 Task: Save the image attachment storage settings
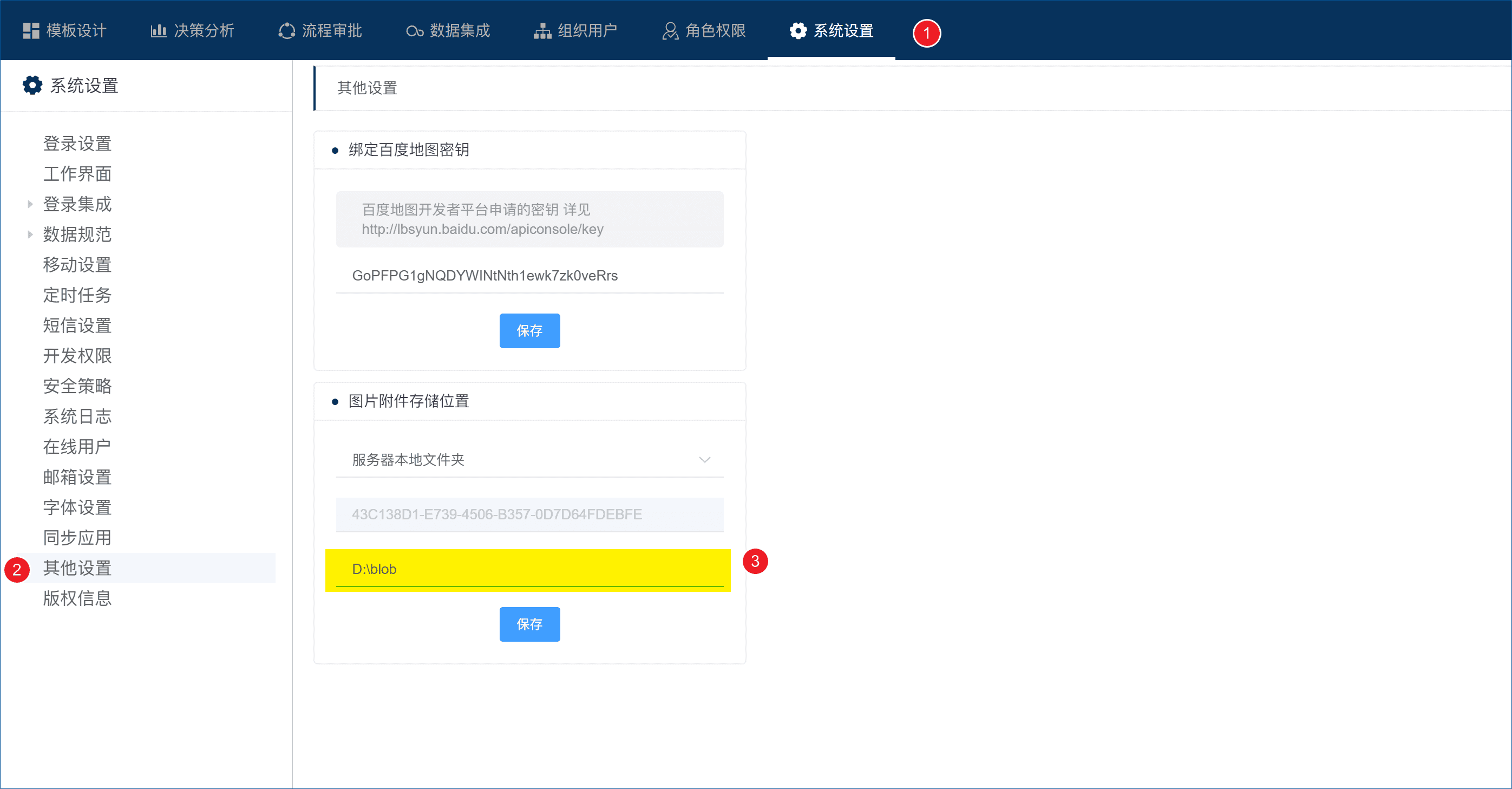tap(529, 624)
